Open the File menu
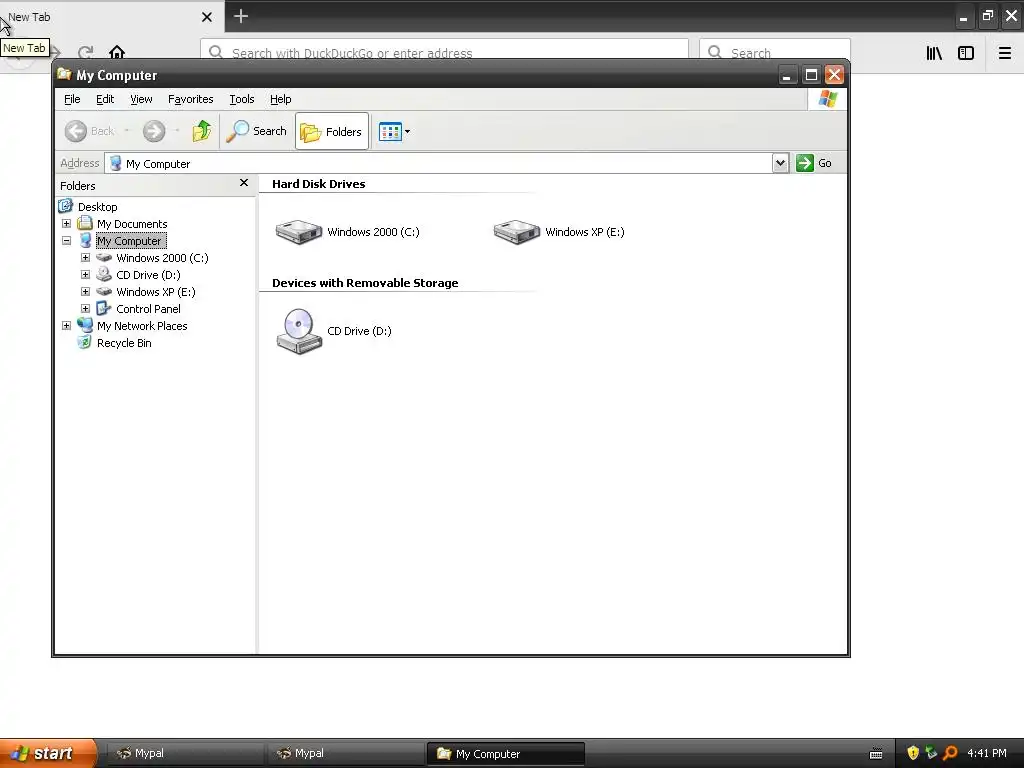 (72, 99)
